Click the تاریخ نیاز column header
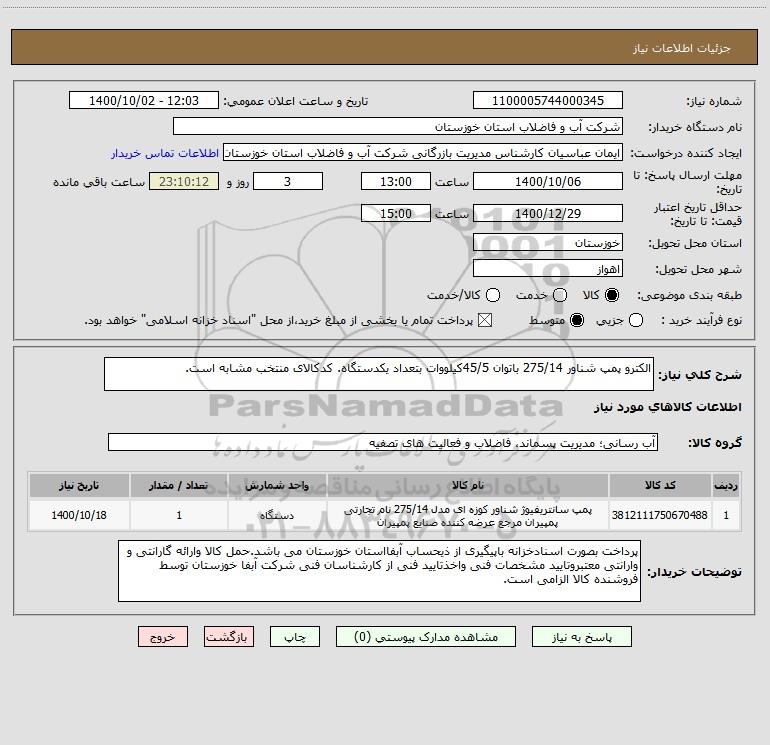This screenshot has height=745, width=770. click(79, 486)
